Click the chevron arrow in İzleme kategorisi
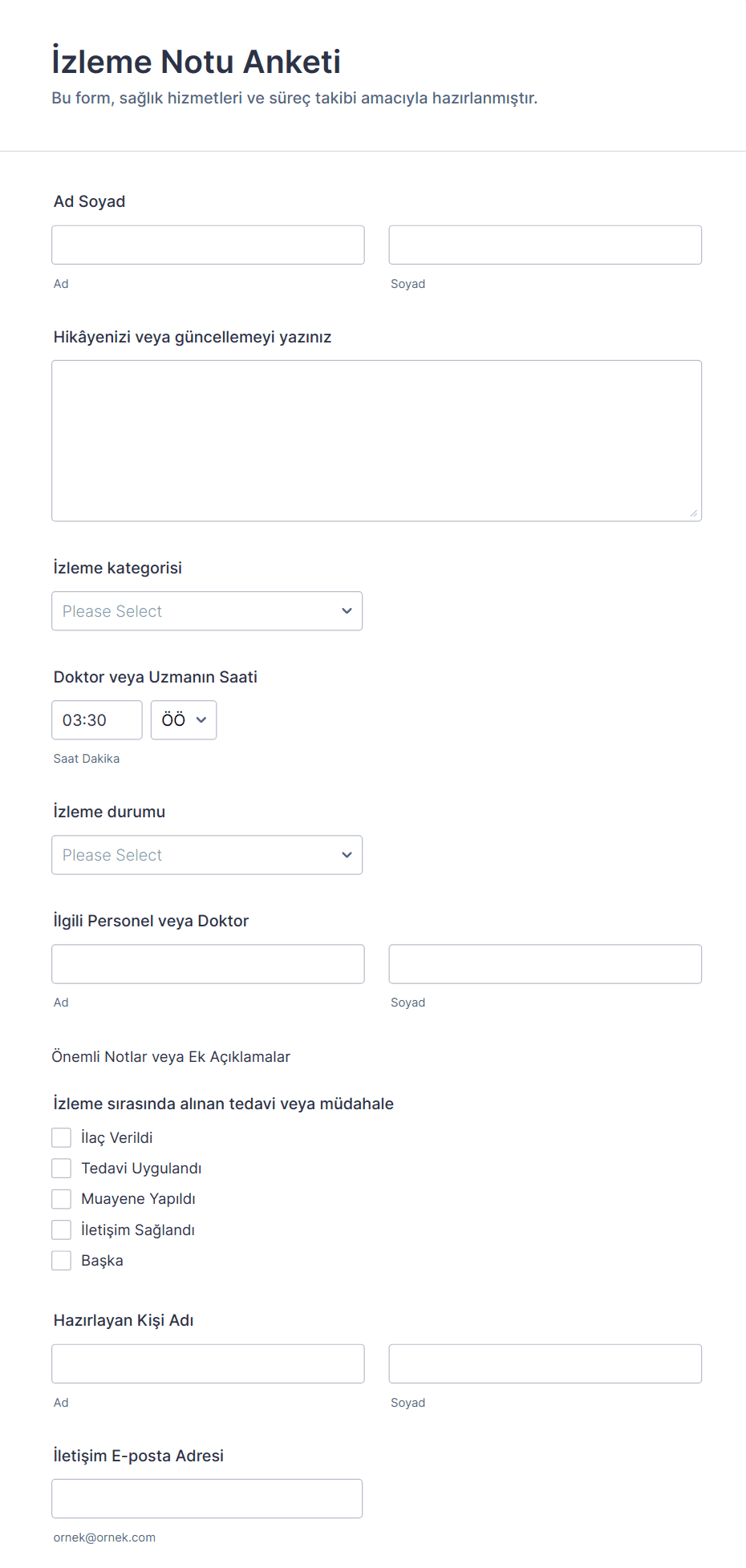Screen dimensions: 746x1568 point(347,611)
